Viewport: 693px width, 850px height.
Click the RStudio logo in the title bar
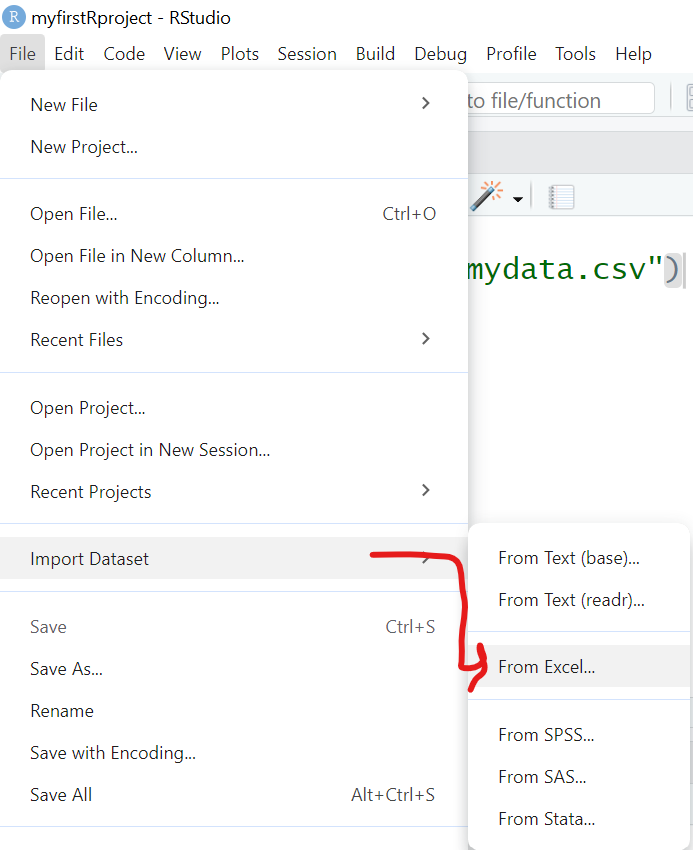coord(14,17)
